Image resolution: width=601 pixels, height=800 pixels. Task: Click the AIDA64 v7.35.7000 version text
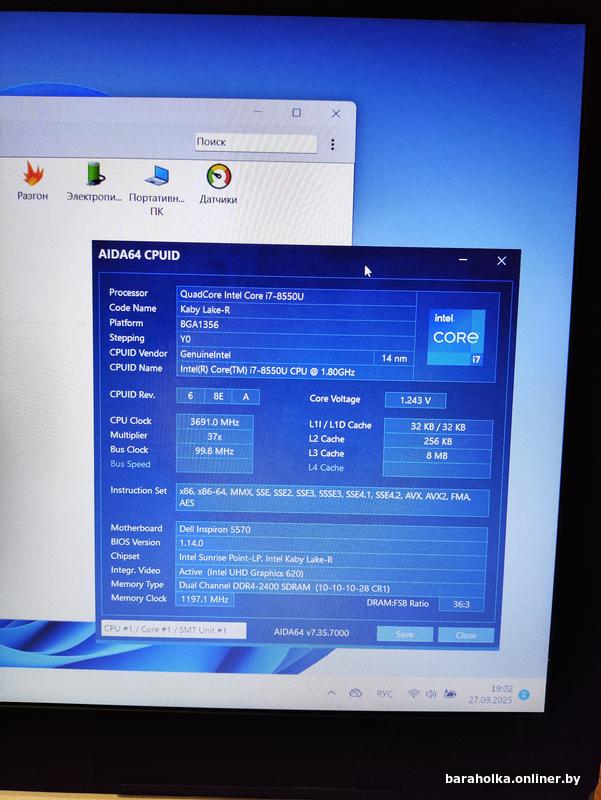pos(311,633)
